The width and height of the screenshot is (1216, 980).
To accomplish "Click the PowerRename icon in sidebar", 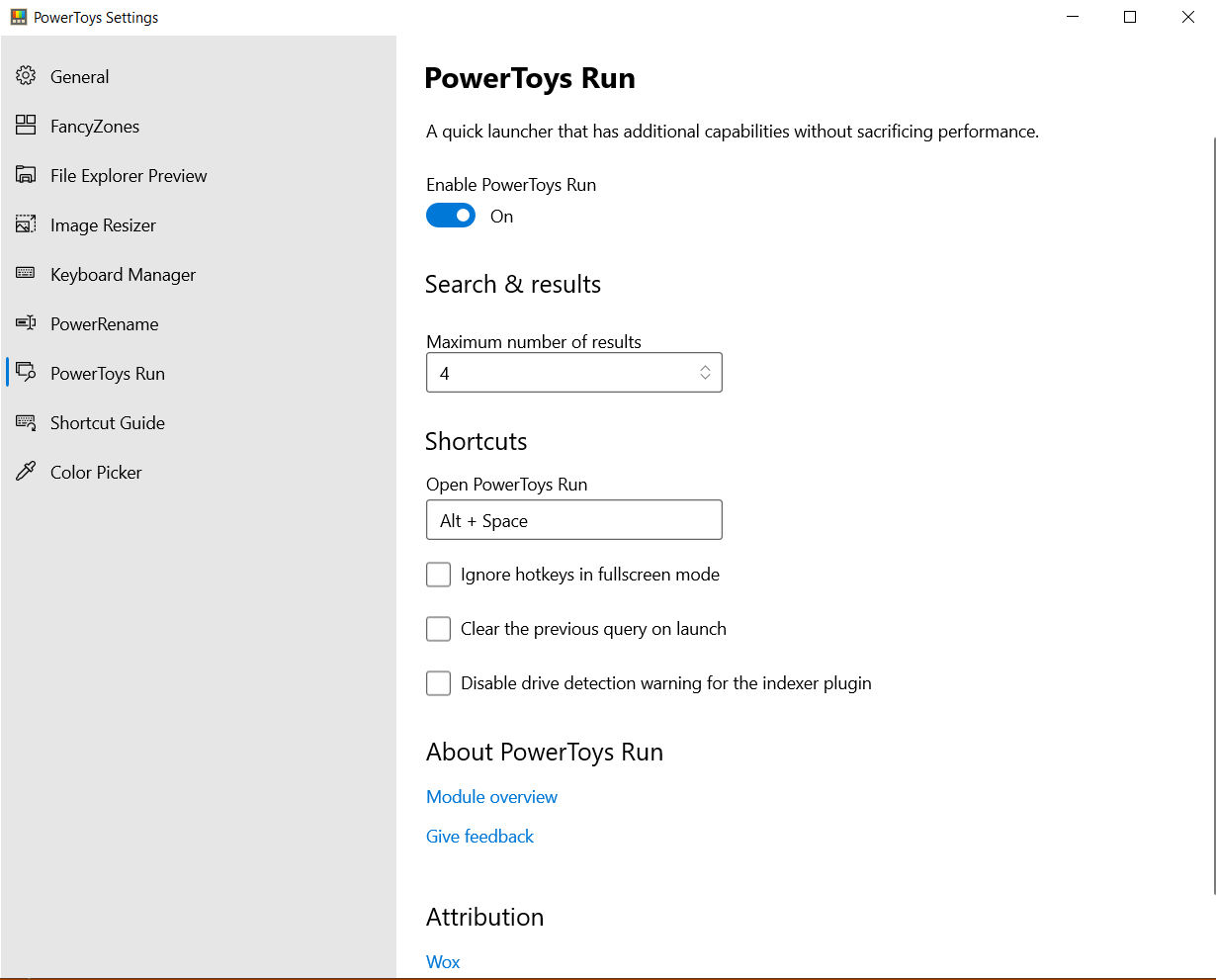I will [26, 323].
